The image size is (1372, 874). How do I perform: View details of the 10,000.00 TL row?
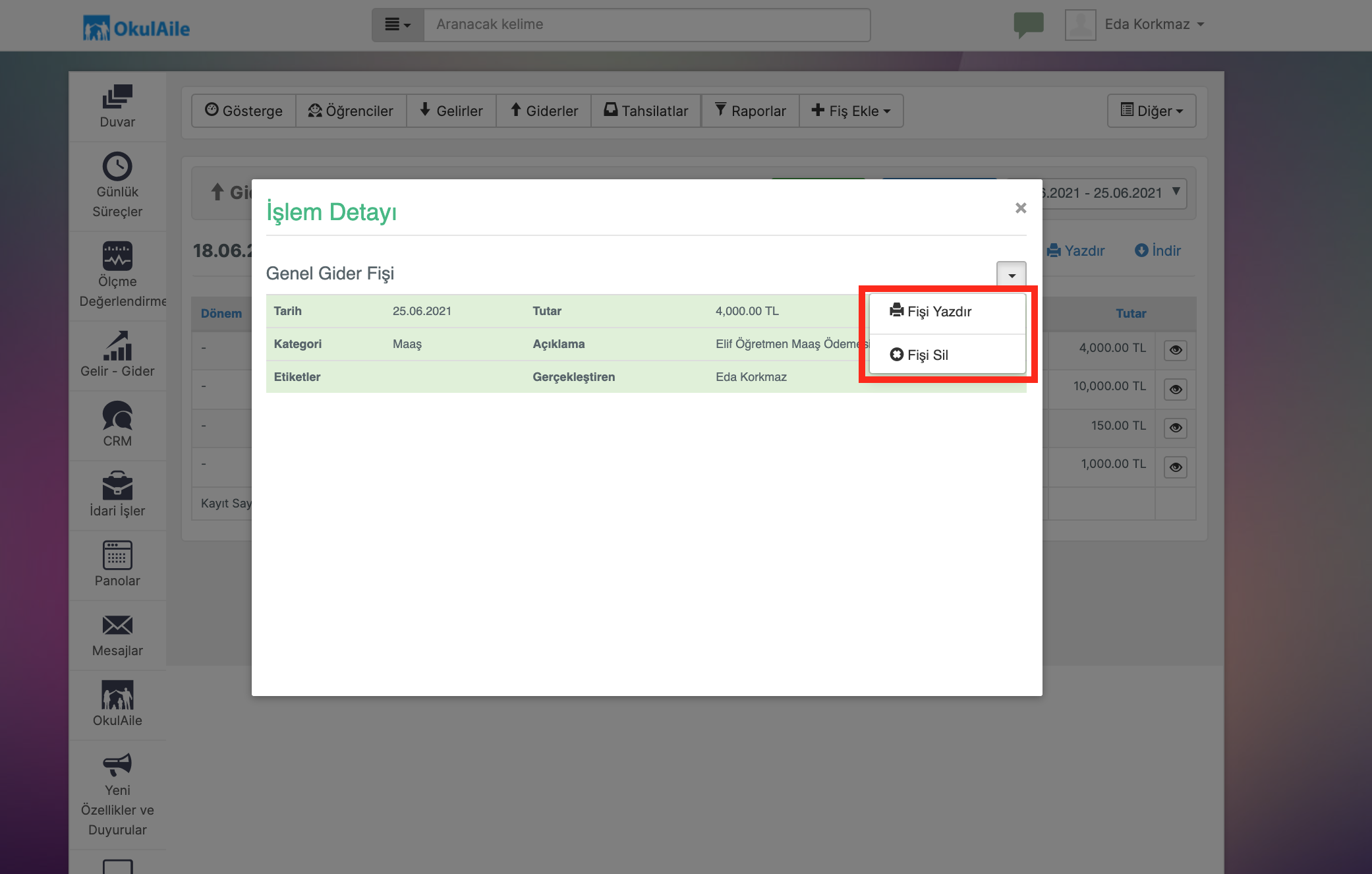pyautogui.click(x=1176, y=389)
